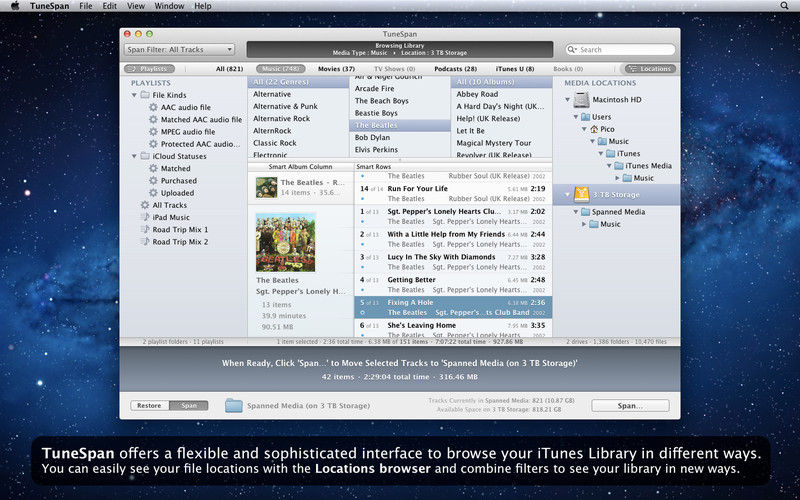Open the Edit menu
Screen dimensions: 800x500
point(109,6)
